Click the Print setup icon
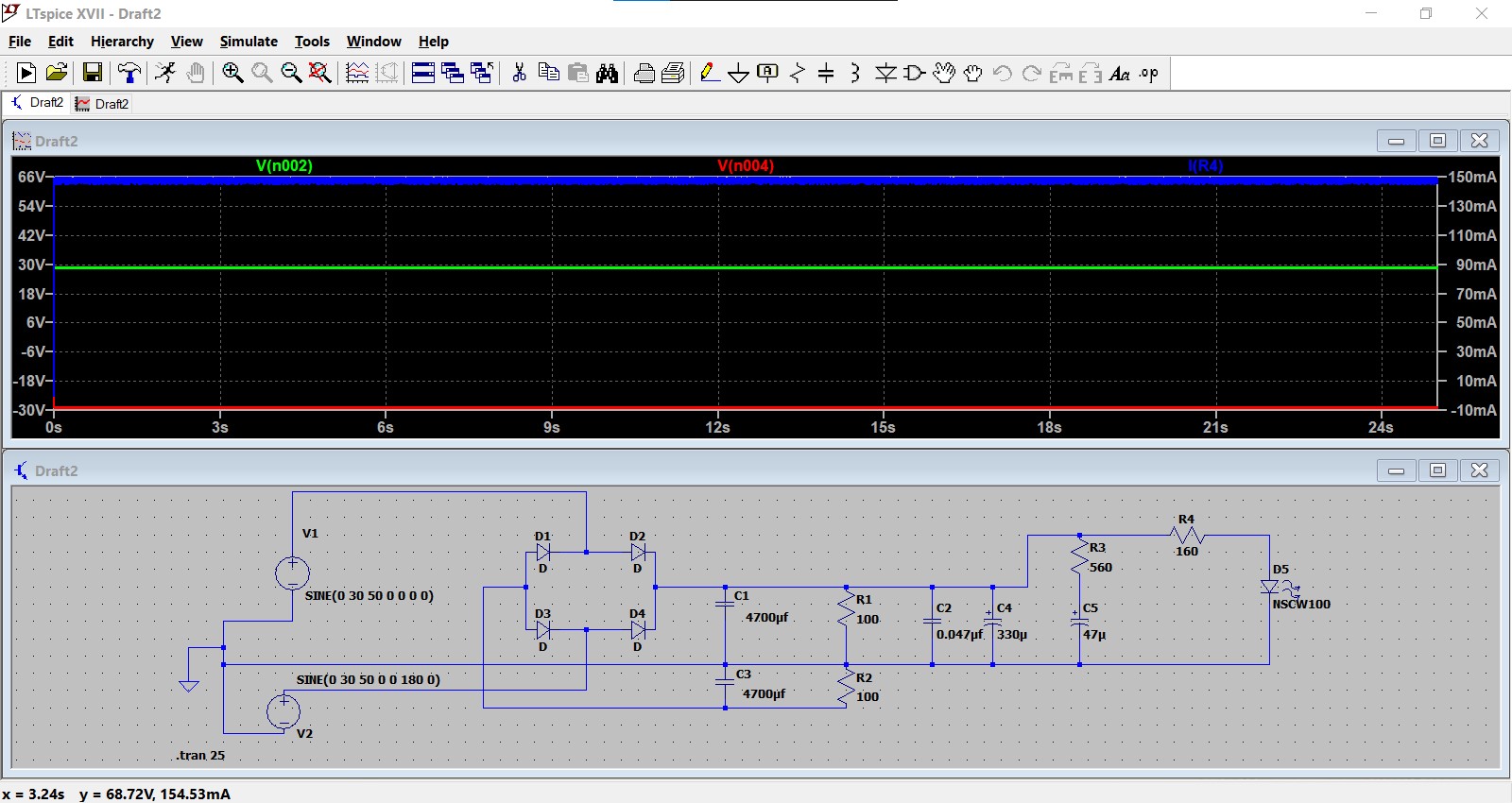This screenshot has height=803, width=1512. 674,73
